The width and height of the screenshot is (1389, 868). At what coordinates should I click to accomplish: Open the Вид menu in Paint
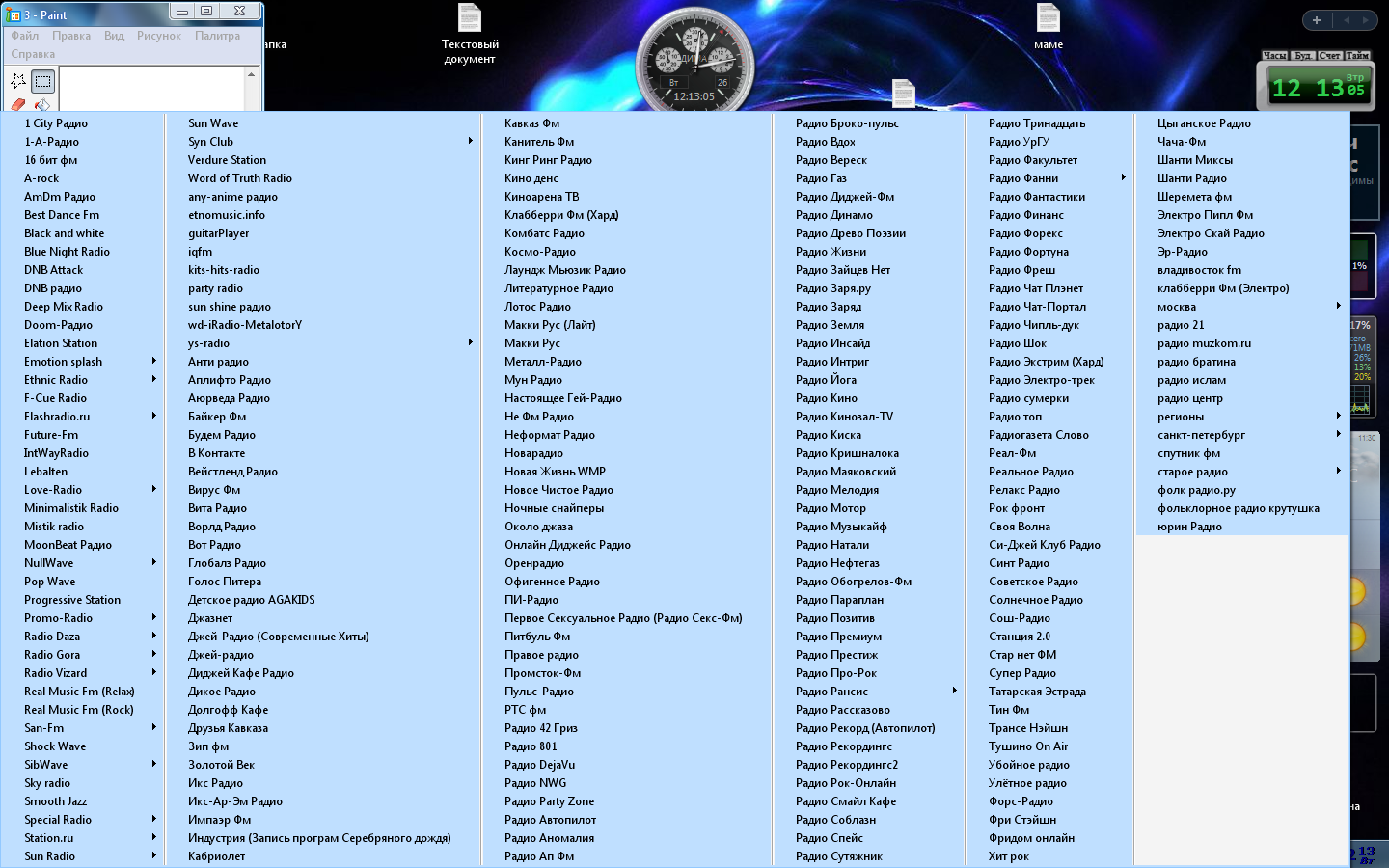pos(114,36)
